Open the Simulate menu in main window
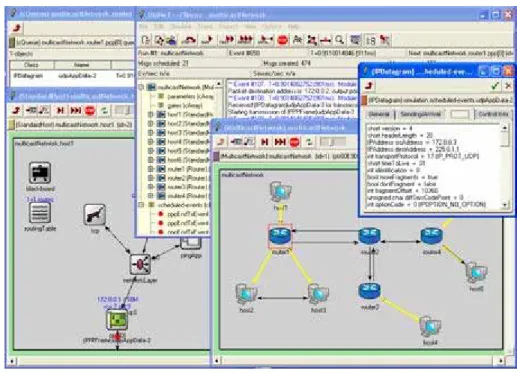 click(x=181, y=26)
